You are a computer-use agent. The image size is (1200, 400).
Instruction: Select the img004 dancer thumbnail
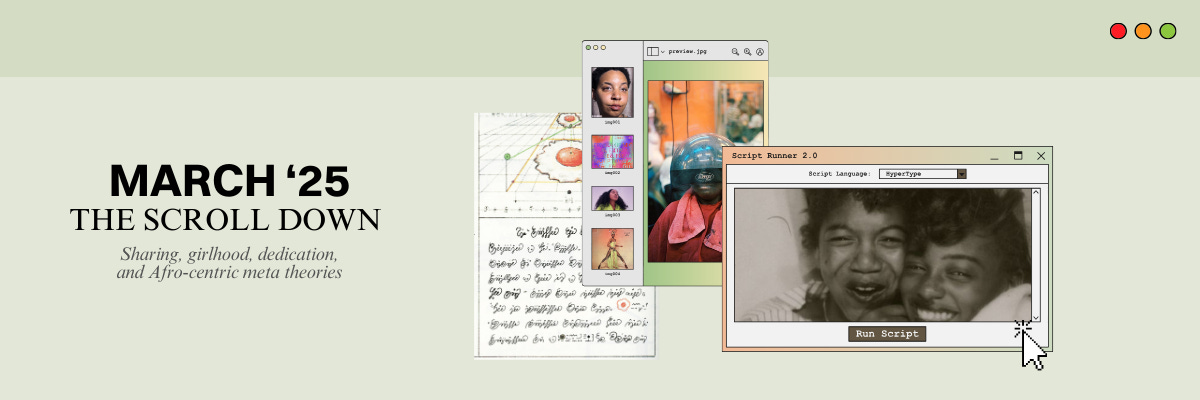pos(612,249)
